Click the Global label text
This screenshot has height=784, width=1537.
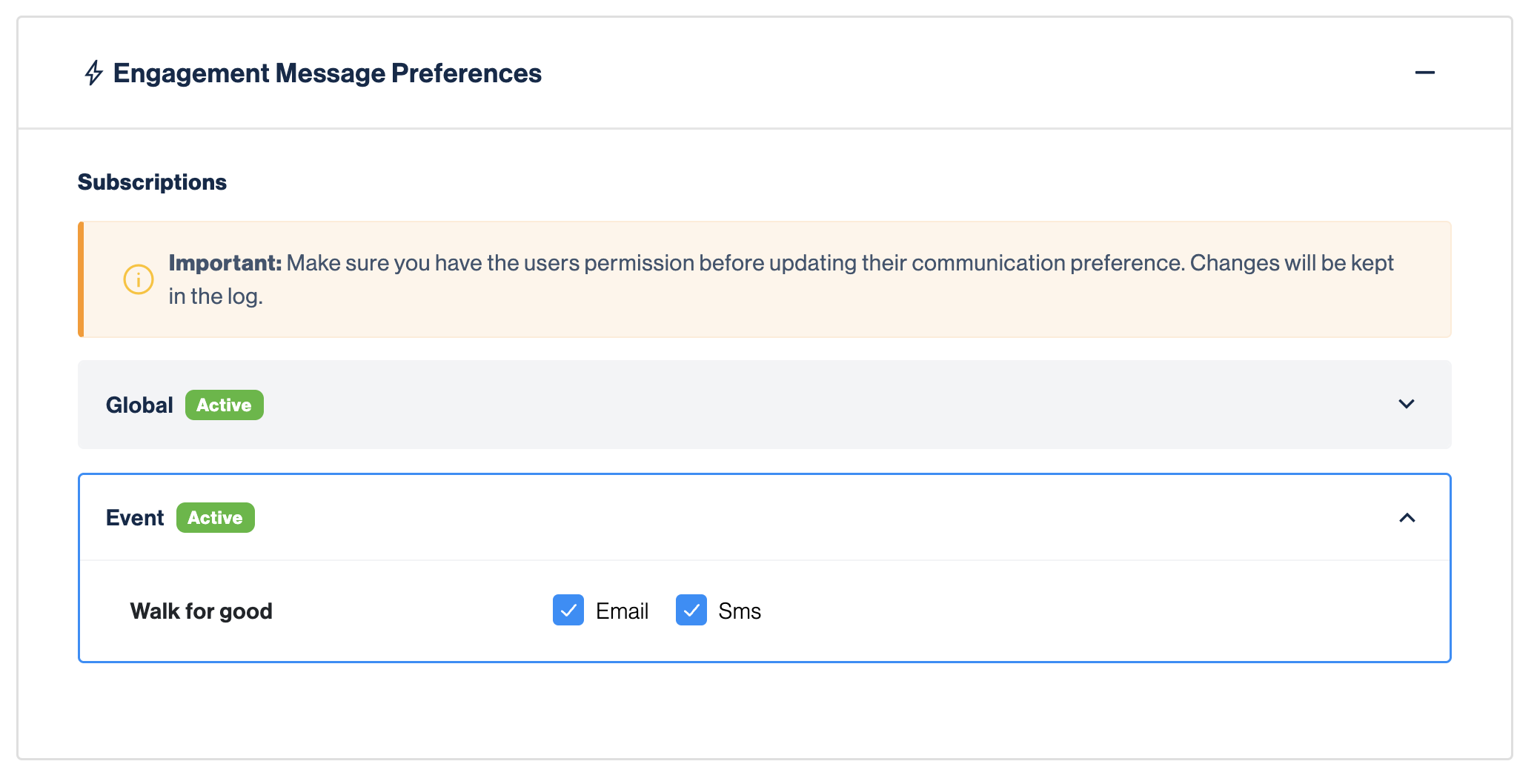(139, 405)
